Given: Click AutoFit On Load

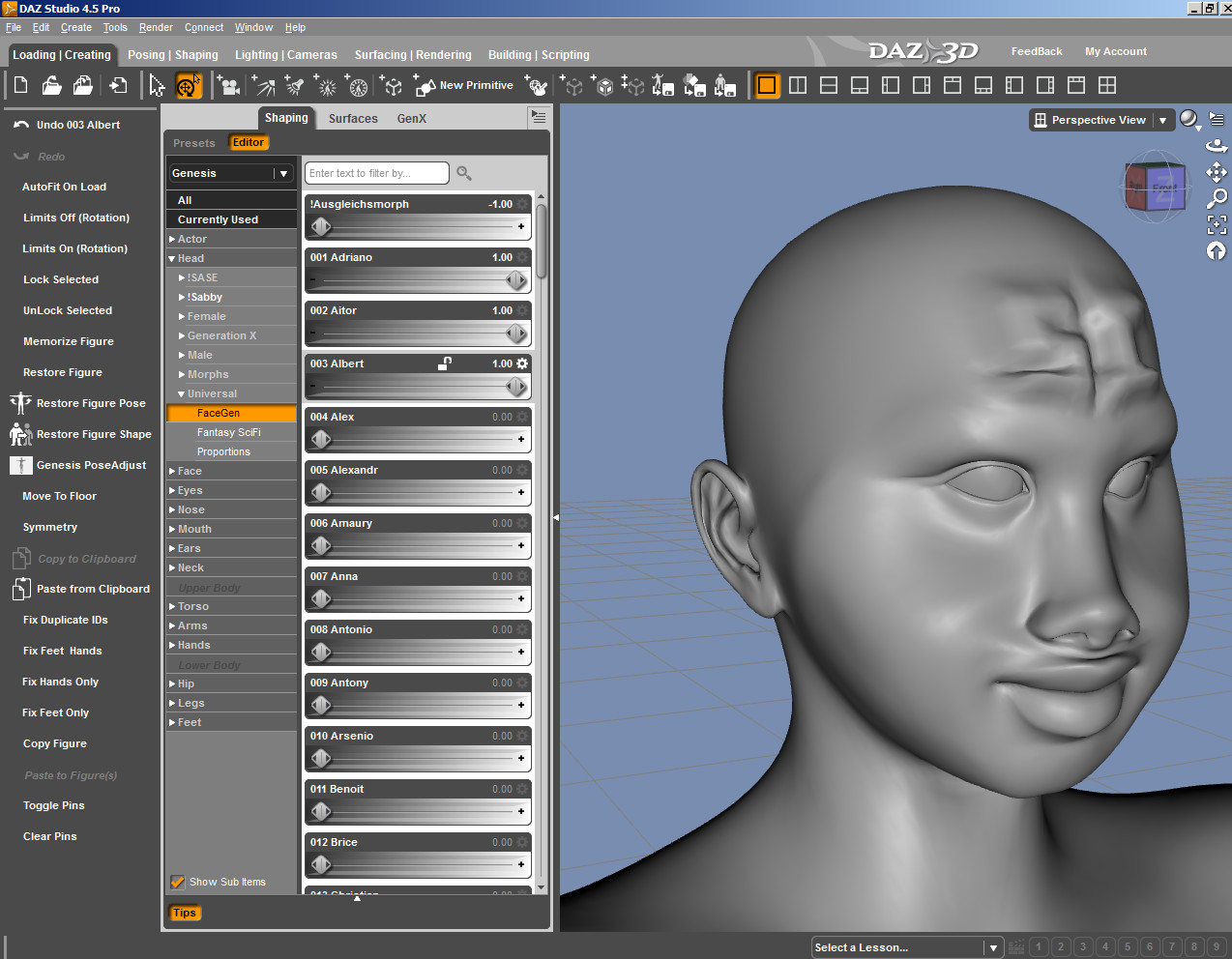Looking at the screenshot, I should coord(64,187).
